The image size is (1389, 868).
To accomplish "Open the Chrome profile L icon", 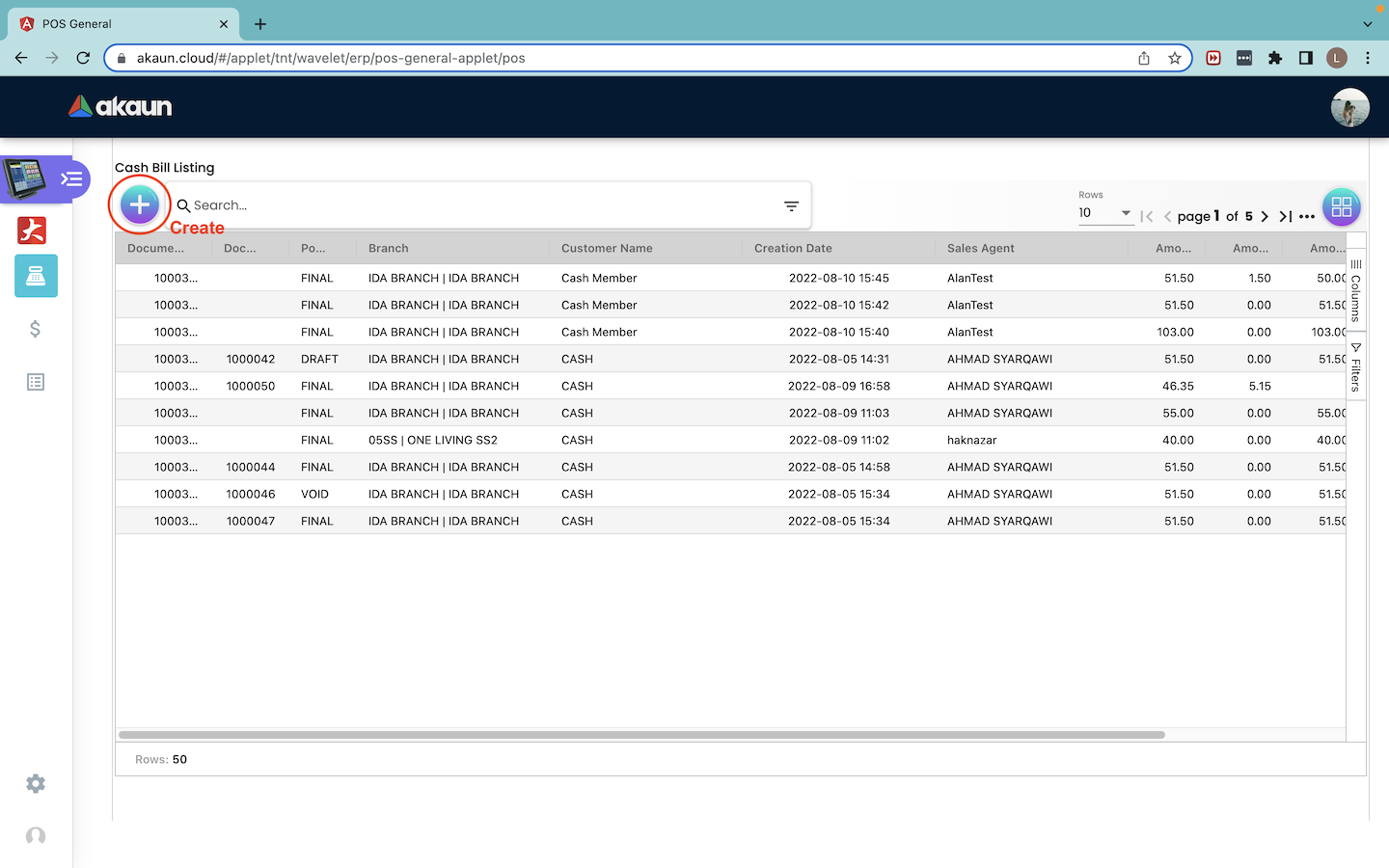I will (x=1336, y=58).
